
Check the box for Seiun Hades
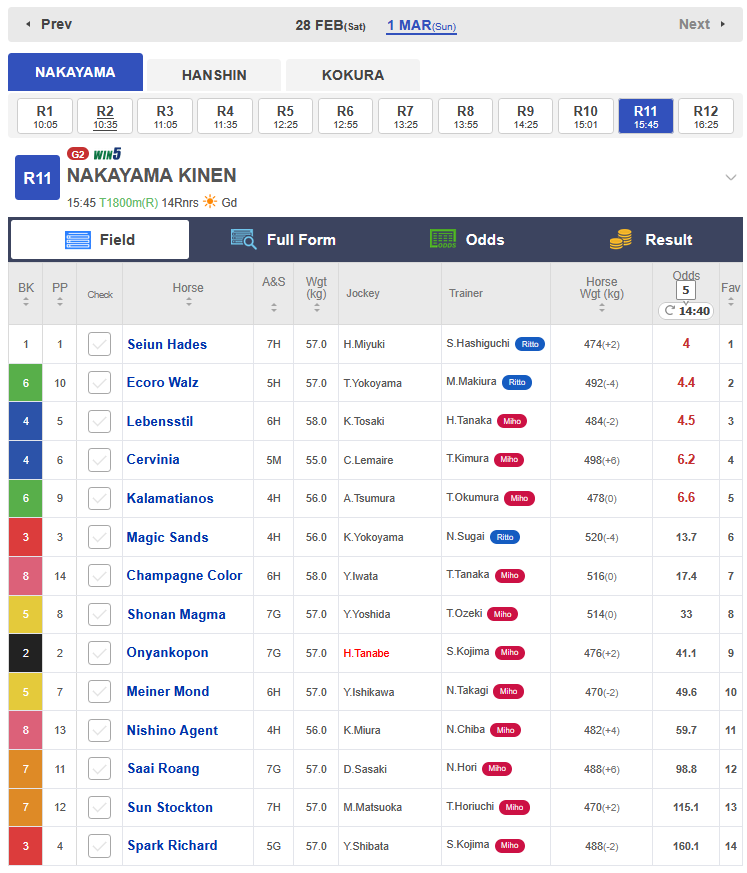(100, 344)
